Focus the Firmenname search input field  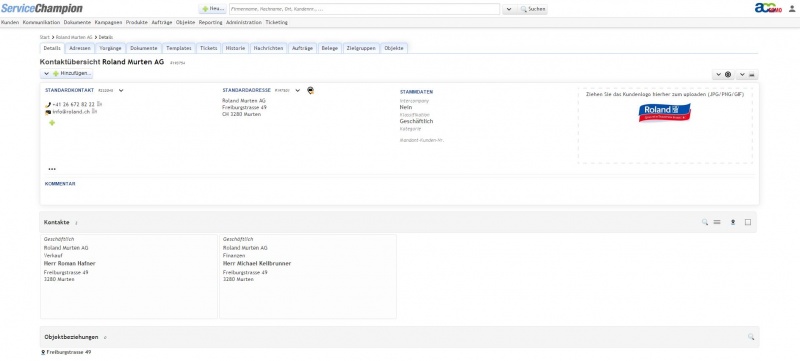[x=364, y=9]
